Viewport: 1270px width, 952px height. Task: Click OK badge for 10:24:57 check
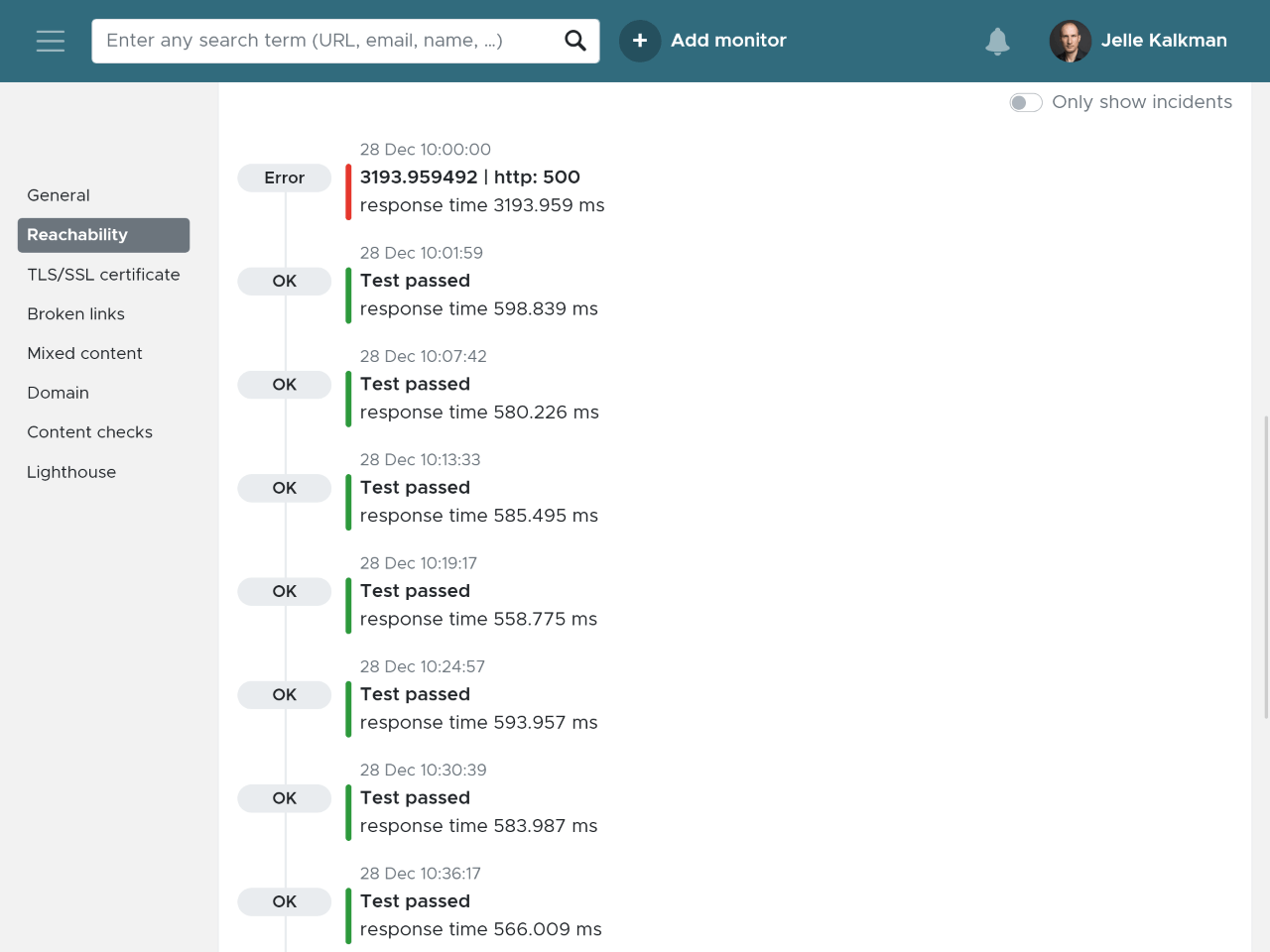coord(285,695)
